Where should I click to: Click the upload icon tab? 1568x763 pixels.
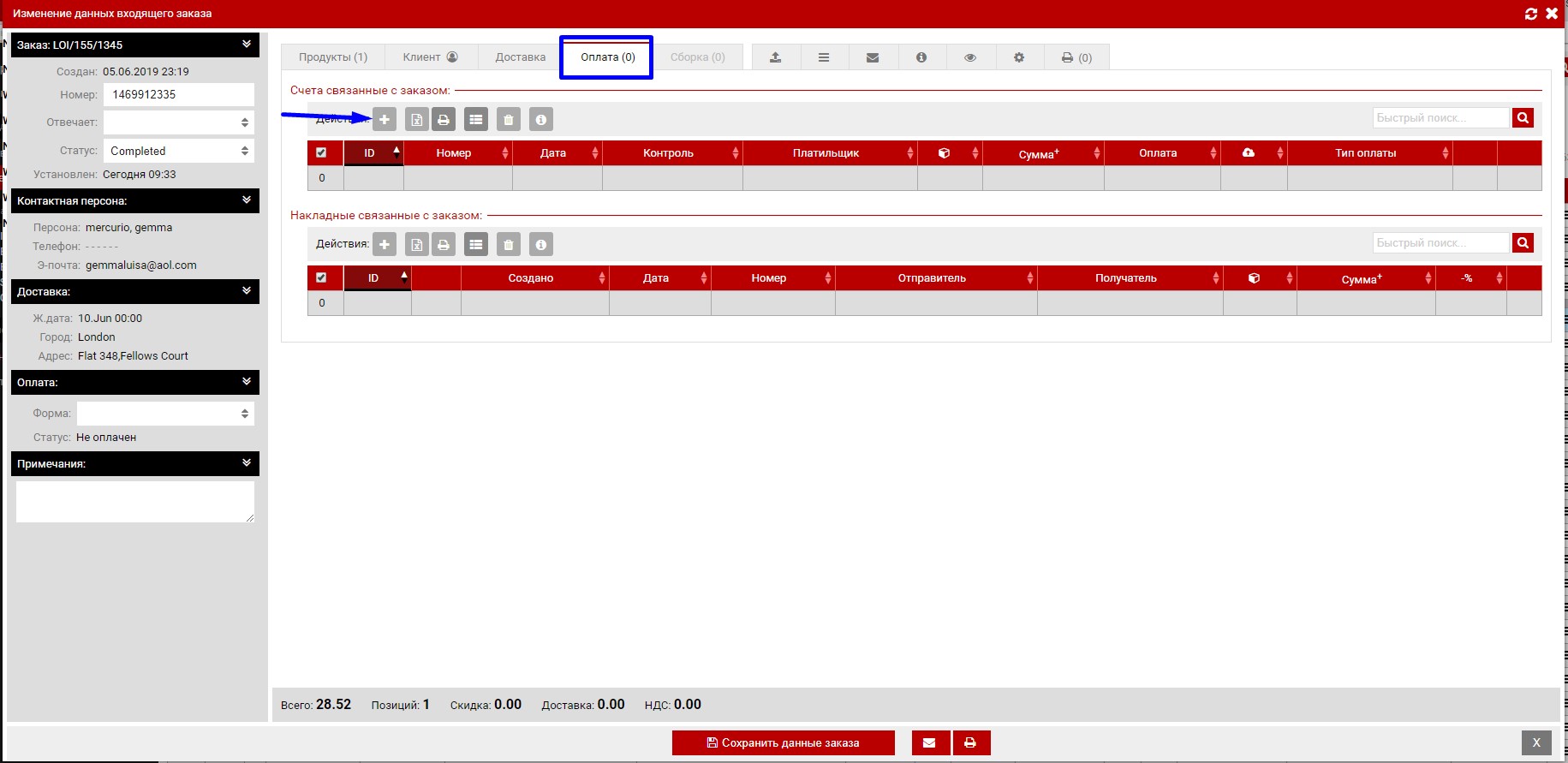click(775, 57)
